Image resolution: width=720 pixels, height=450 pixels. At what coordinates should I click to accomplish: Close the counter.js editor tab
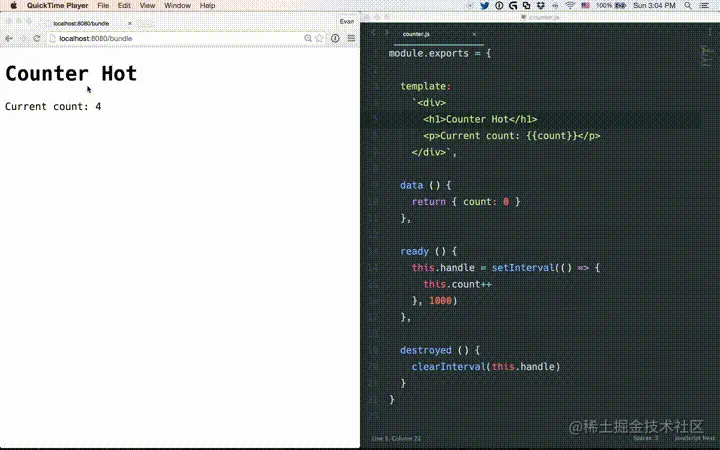coord(474,34)
